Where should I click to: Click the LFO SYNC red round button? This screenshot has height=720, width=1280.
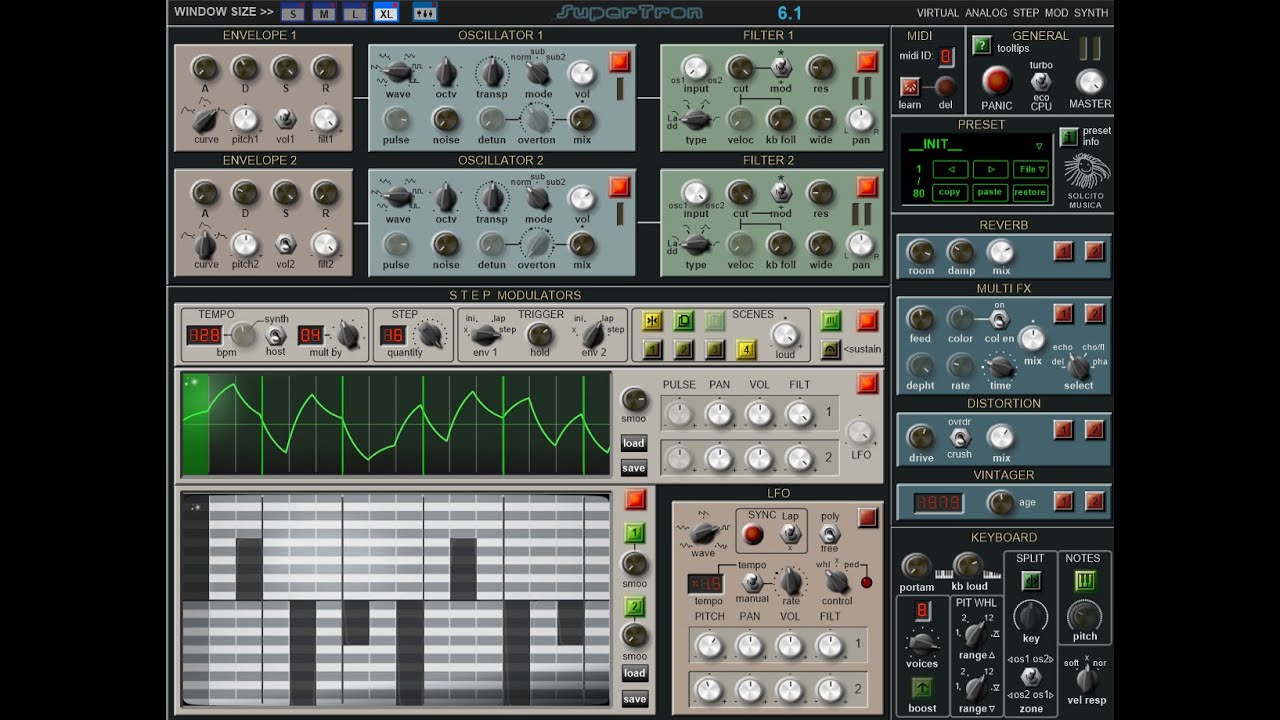753,535
